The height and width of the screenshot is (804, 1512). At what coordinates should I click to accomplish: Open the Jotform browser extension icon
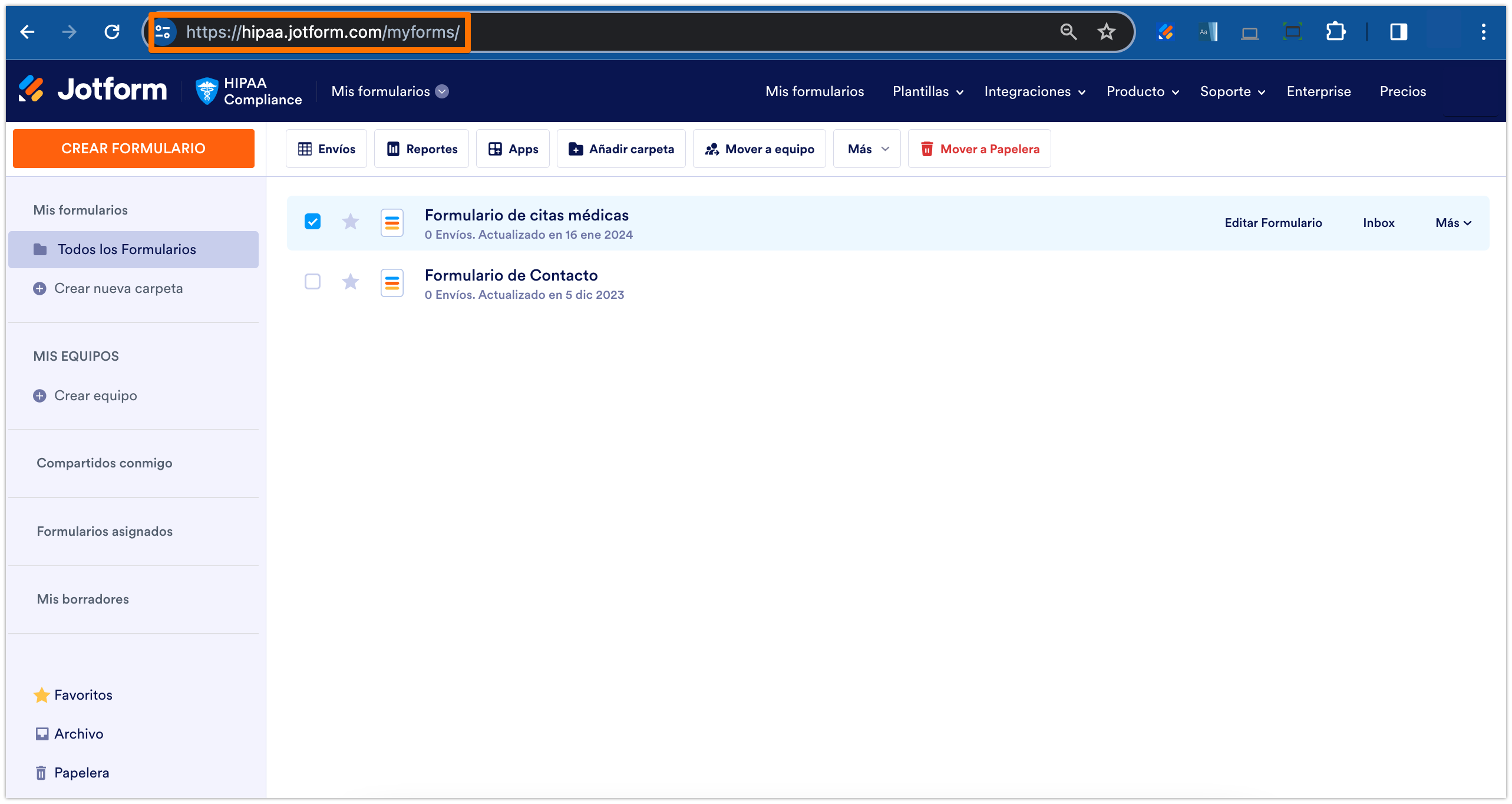point(1166,32)
